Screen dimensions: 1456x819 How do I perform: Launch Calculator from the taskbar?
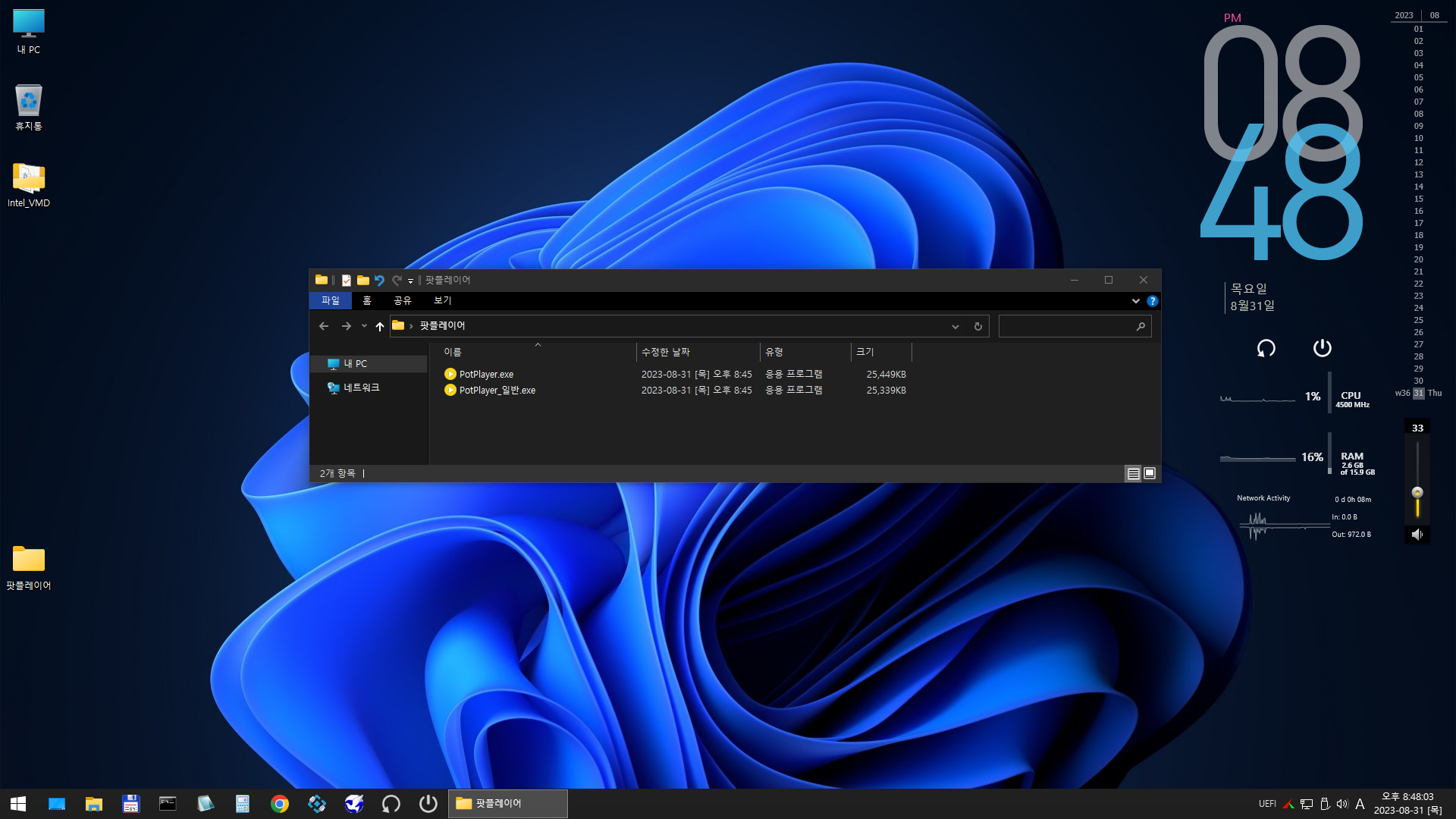click(242, 804)
